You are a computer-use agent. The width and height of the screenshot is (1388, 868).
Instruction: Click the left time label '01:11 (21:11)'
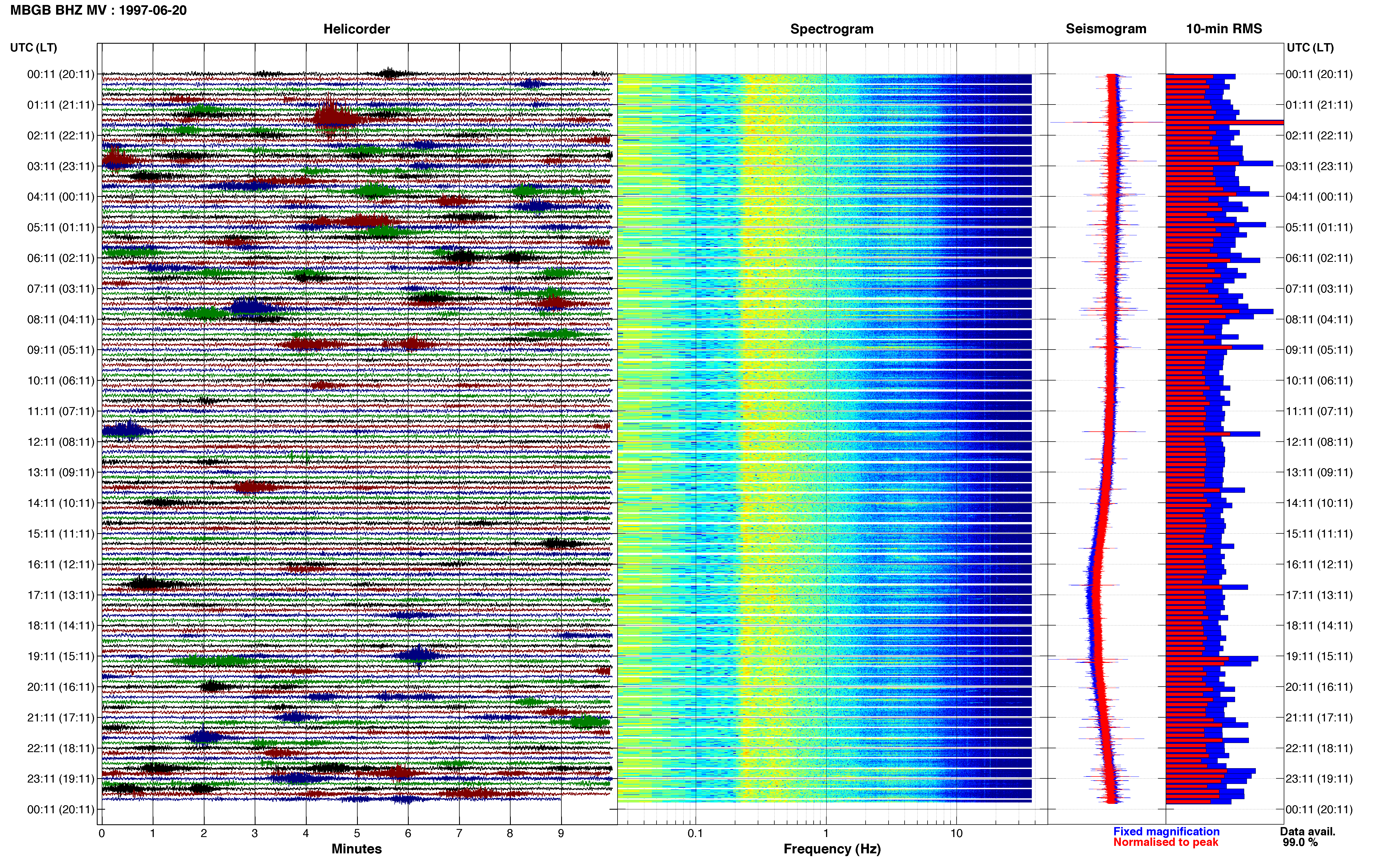point(61,105)
